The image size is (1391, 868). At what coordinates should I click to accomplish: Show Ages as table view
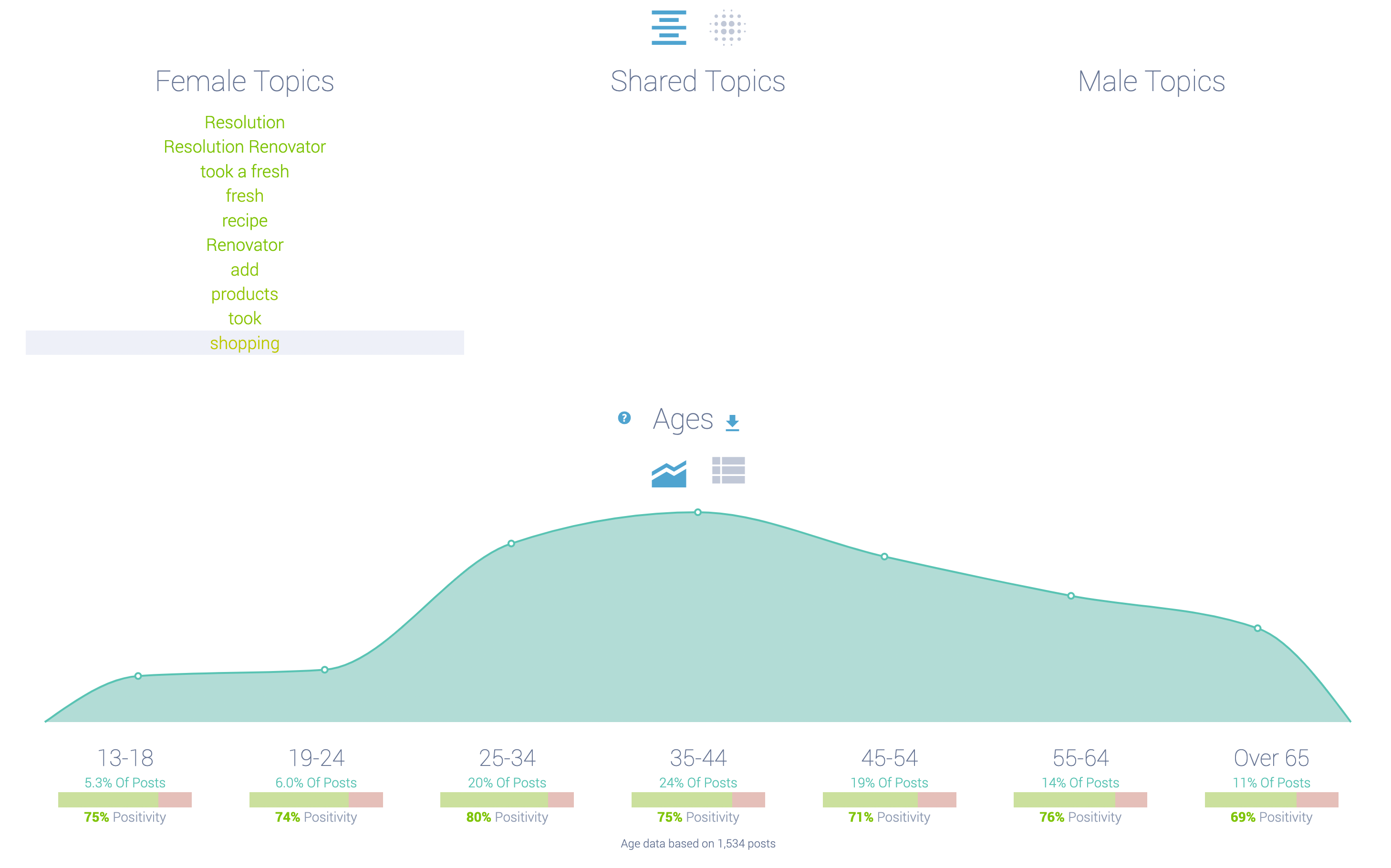tap(728, 471)
